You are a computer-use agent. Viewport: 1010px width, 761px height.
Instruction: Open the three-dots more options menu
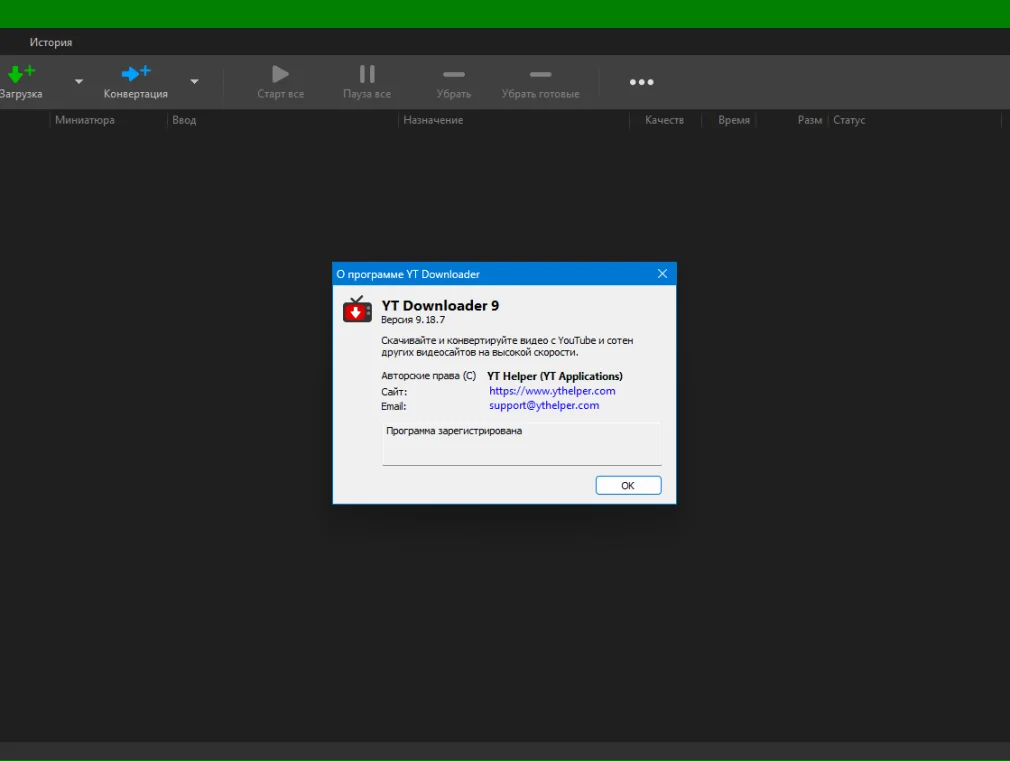(641, 82)
